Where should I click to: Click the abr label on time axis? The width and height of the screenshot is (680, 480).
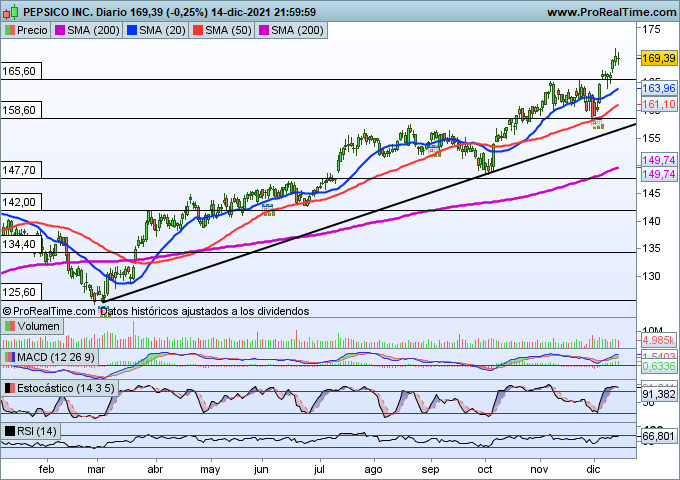(x=155, y=469)
